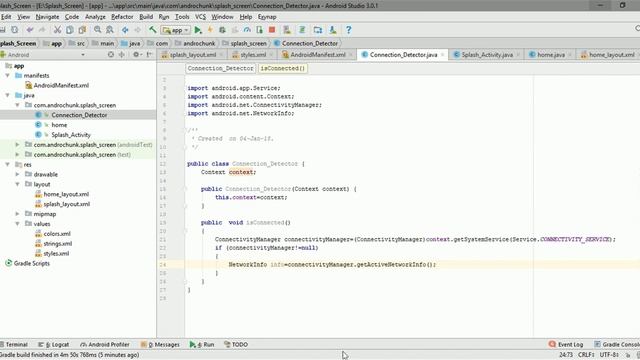
Task: Click Sync Project with Gradle Files icon
Action: point(302,30)
